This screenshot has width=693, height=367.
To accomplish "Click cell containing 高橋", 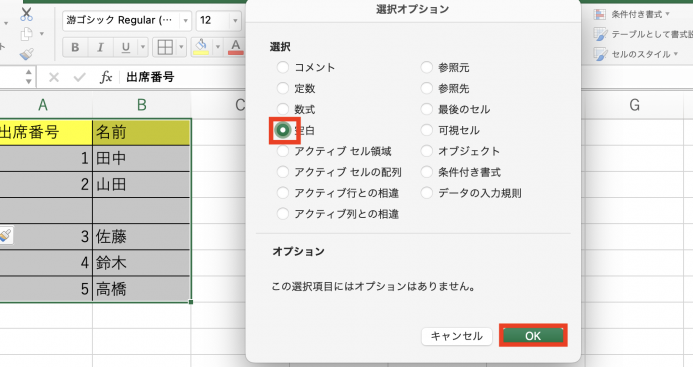I will click(141, 289).
